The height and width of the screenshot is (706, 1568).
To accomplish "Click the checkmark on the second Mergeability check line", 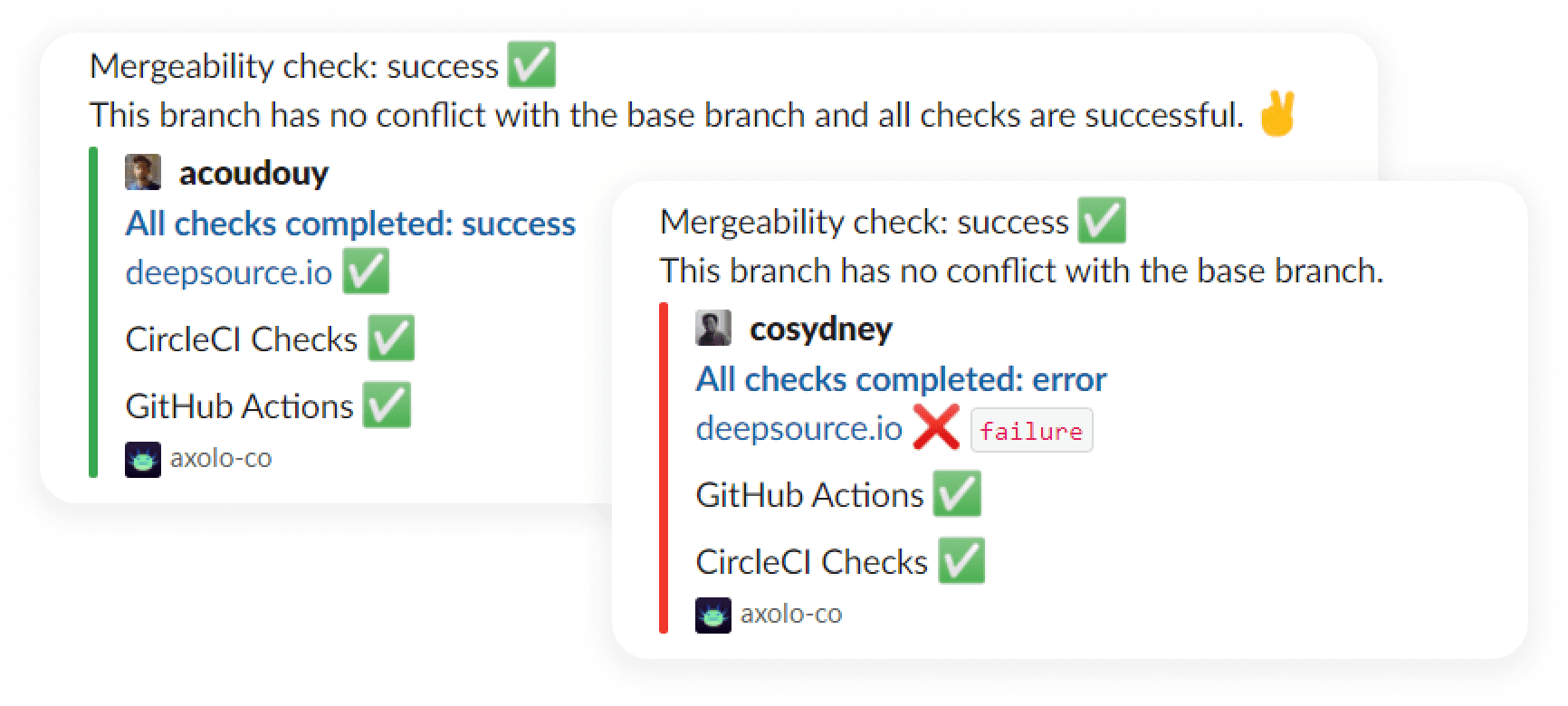I will [x=1103, y=219].
